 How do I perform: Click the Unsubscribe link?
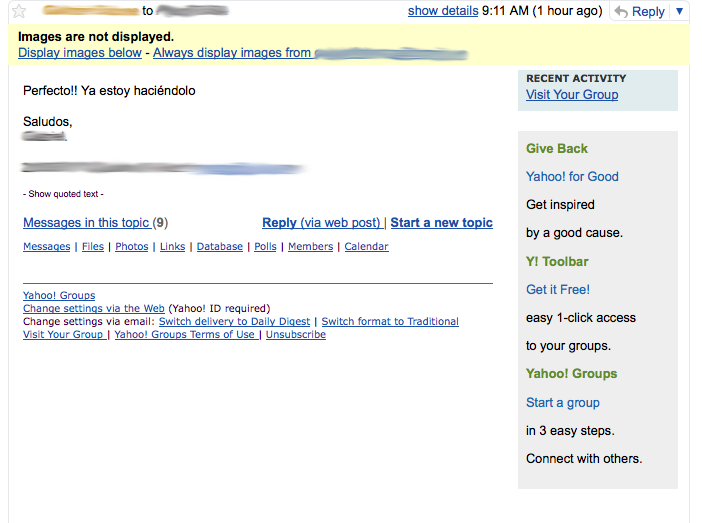click(x=295, y=335)
